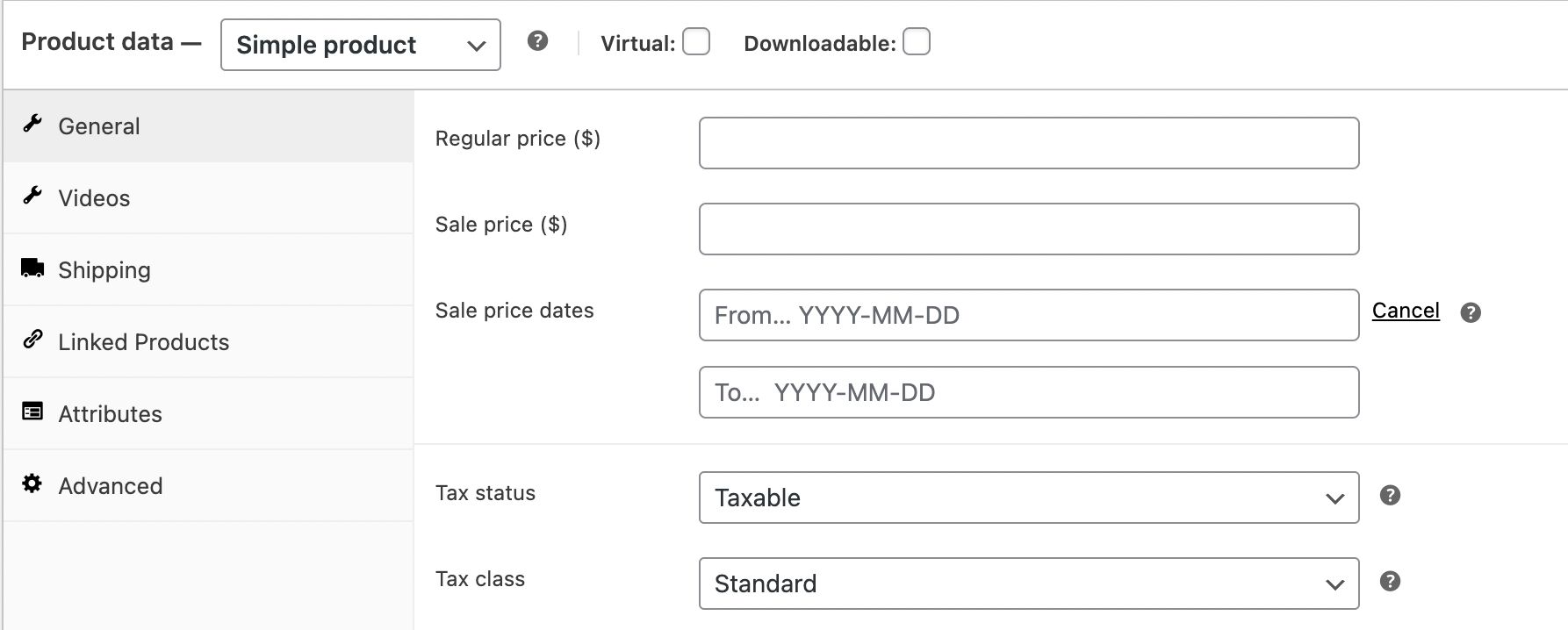1568x630 pixels.
Task: Click the truck icon for Shipping
Action: coord(32,268)
